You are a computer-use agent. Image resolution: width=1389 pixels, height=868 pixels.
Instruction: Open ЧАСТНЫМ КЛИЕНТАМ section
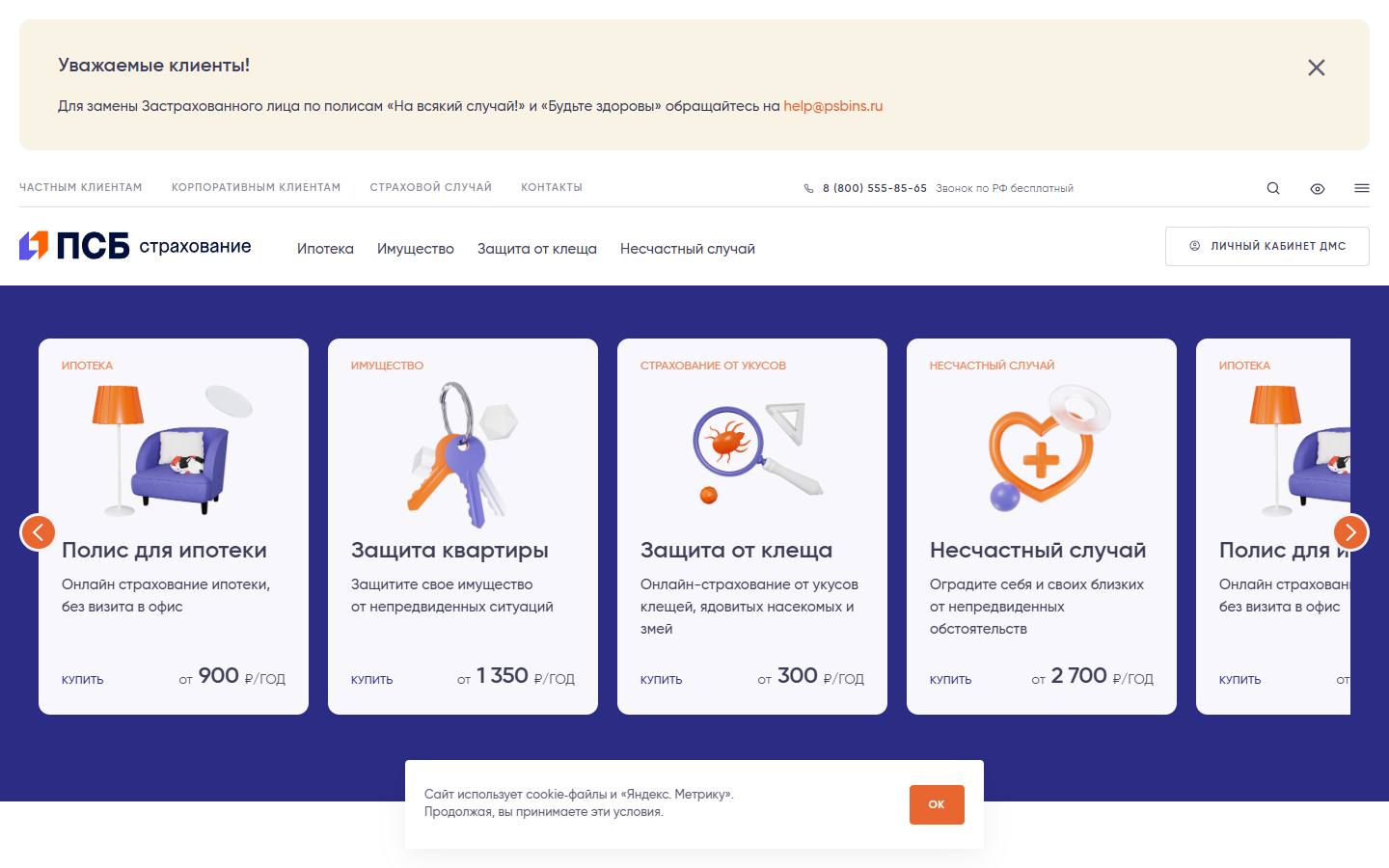tap(81, 187)
